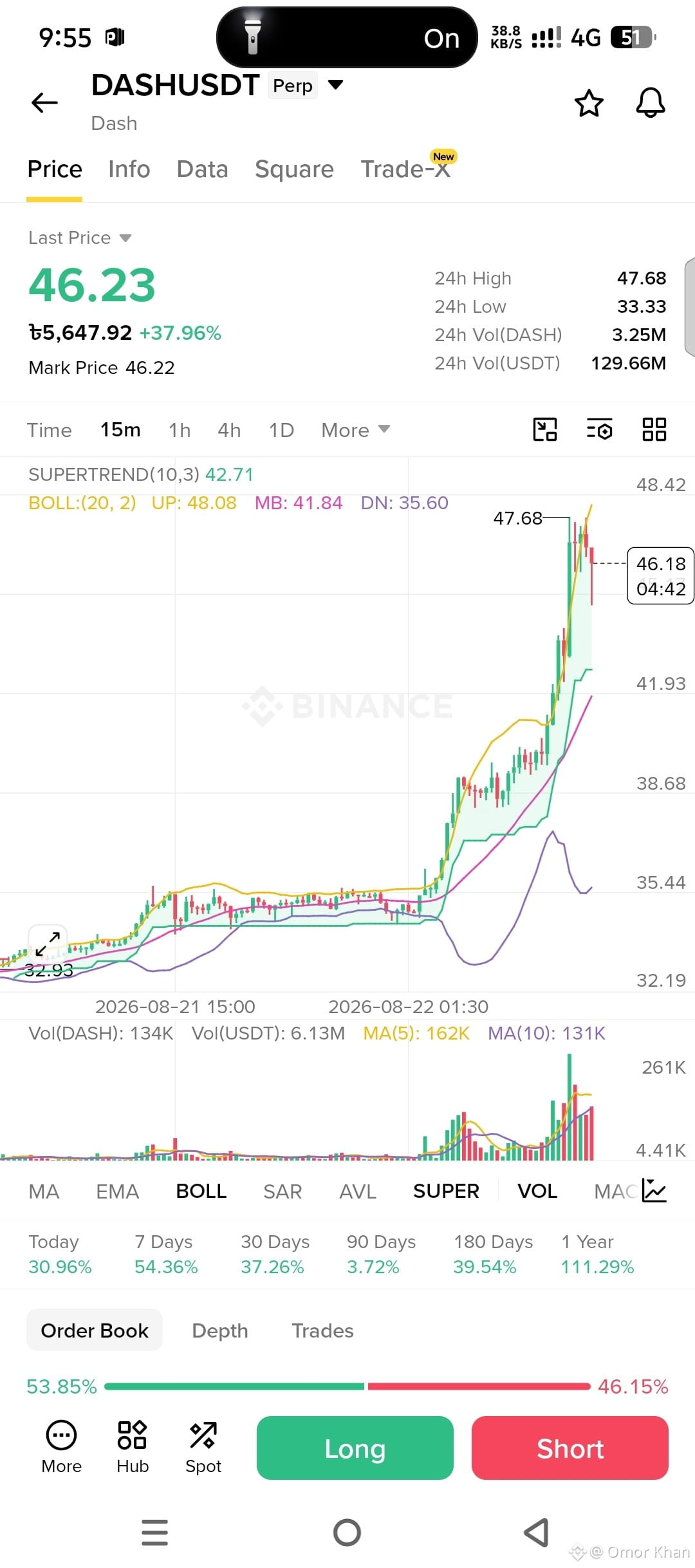Open the Trades view
The height and width of the screenshot is (1568, 695).
tap(322, 1330)
